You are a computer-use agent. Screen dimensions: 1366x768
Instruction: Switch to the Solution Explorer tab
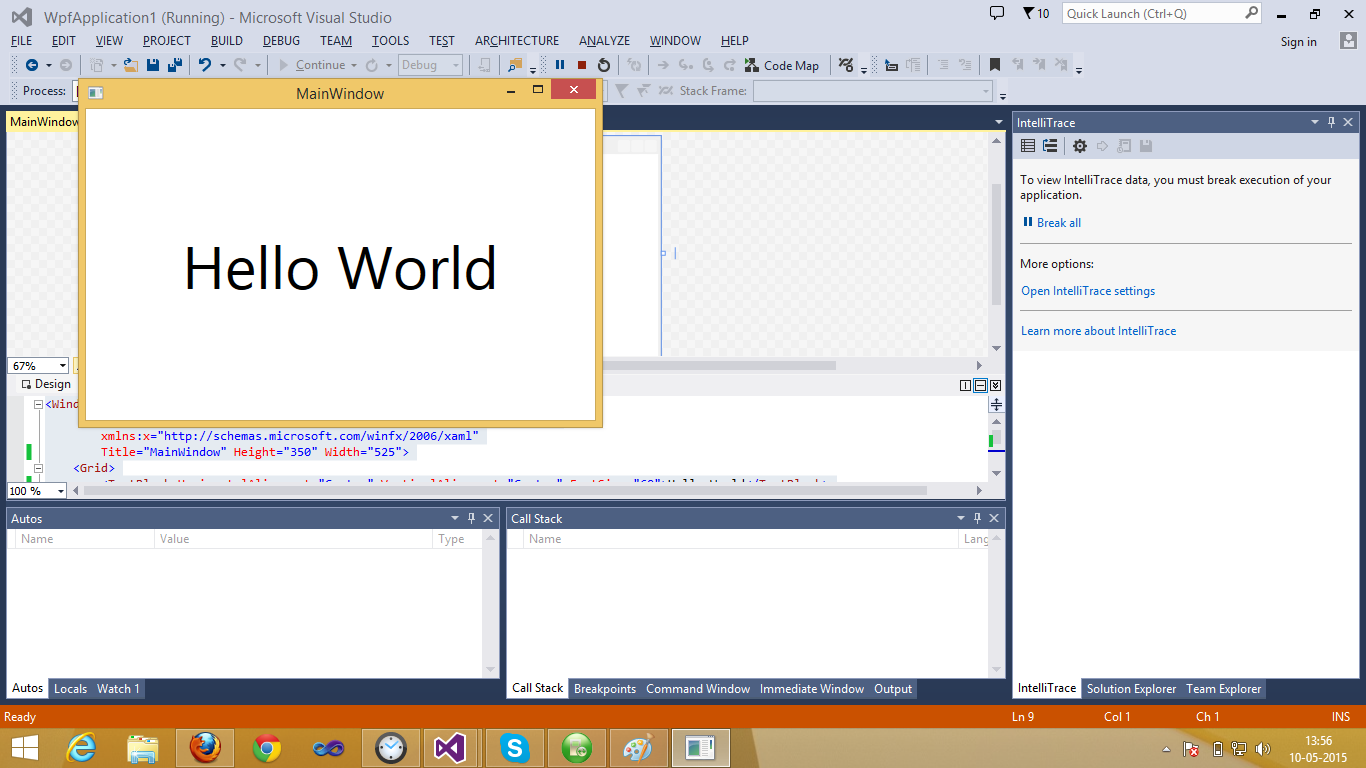point(1132,689)
